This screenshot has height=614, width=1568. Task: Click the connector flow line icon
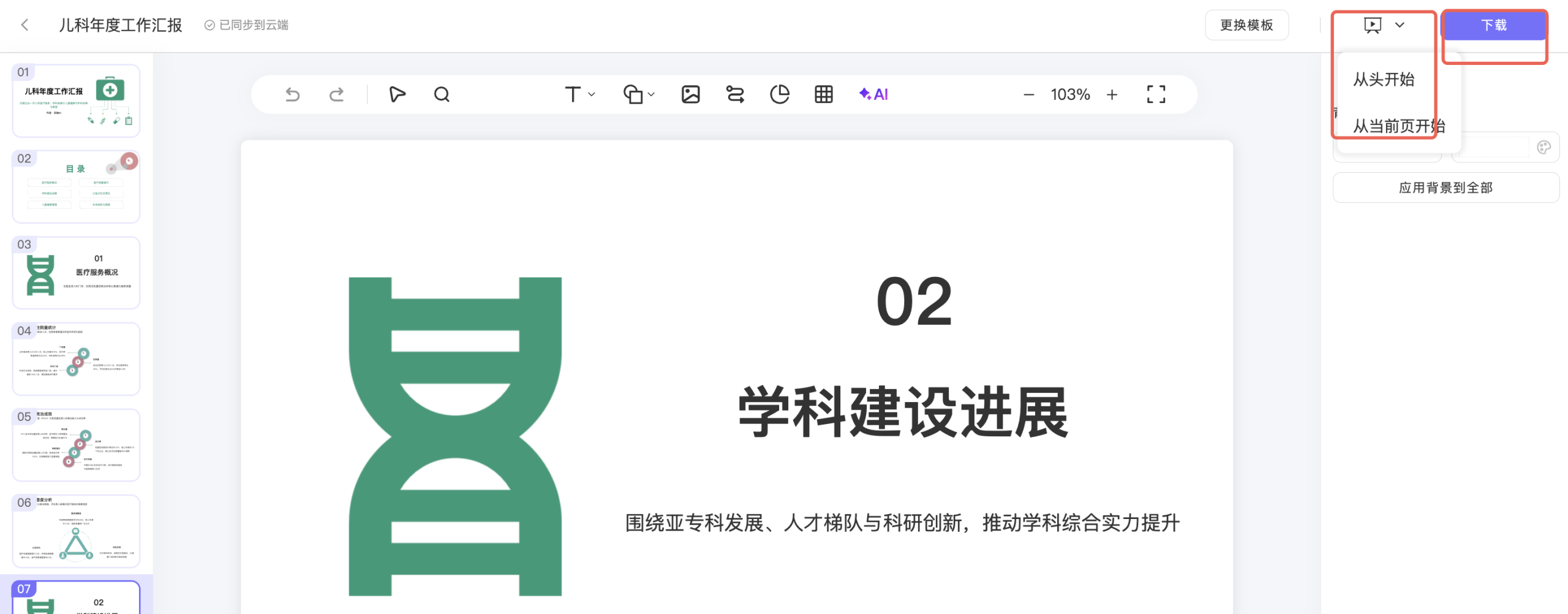(x=734, y=94)
